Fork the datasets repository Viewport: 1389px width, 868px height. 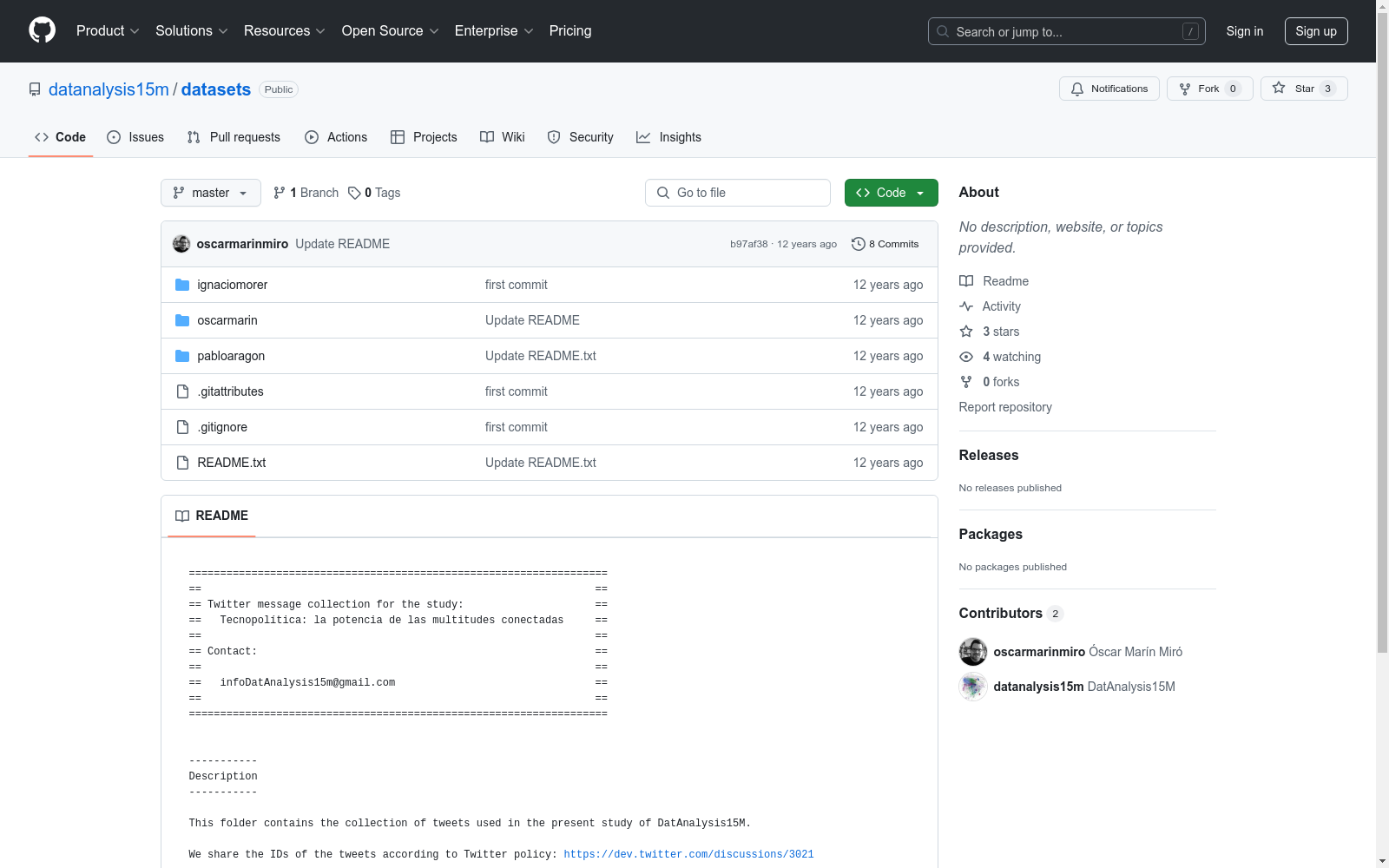coord(1210,89)
